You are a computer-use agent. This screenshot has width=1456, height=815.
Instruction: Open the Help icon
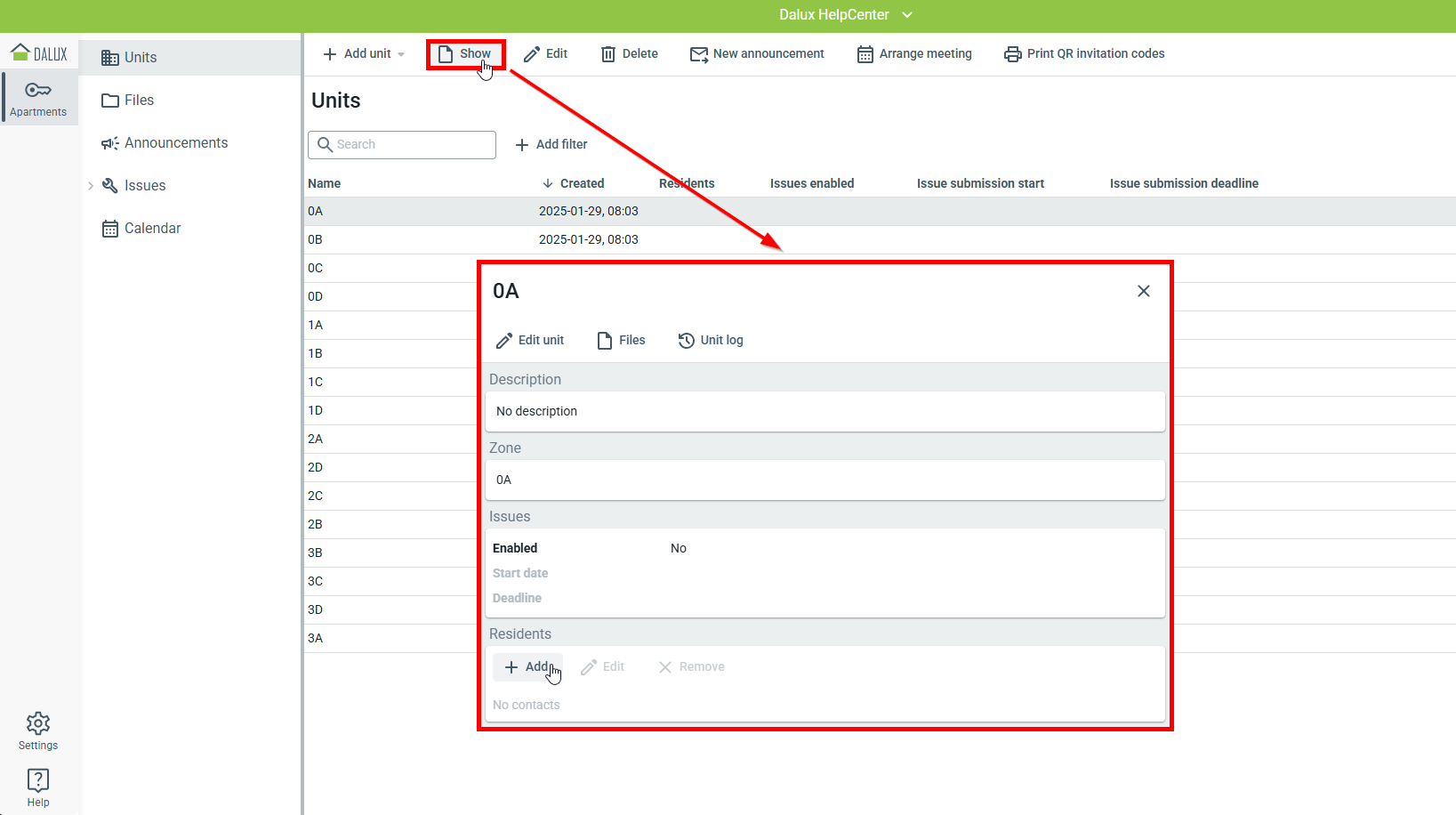[x=38, y=787]
